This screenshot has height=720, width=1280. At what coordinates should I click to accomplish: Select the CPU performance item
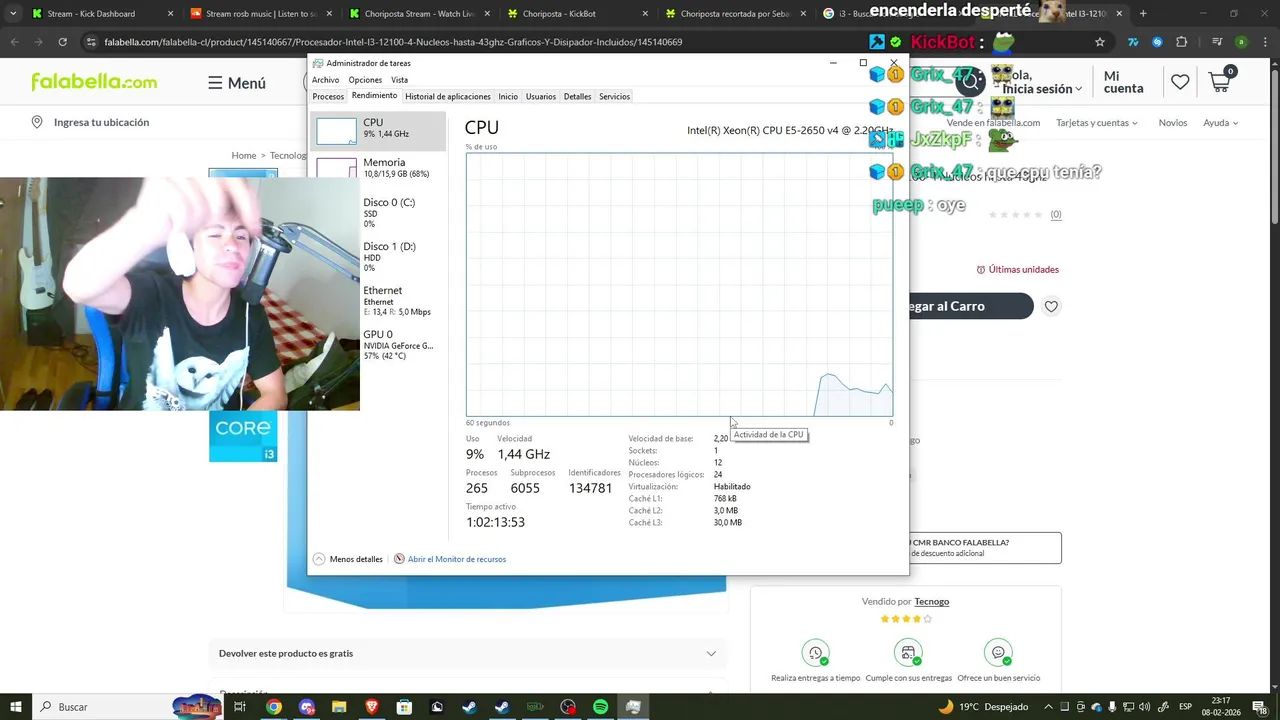379,131
